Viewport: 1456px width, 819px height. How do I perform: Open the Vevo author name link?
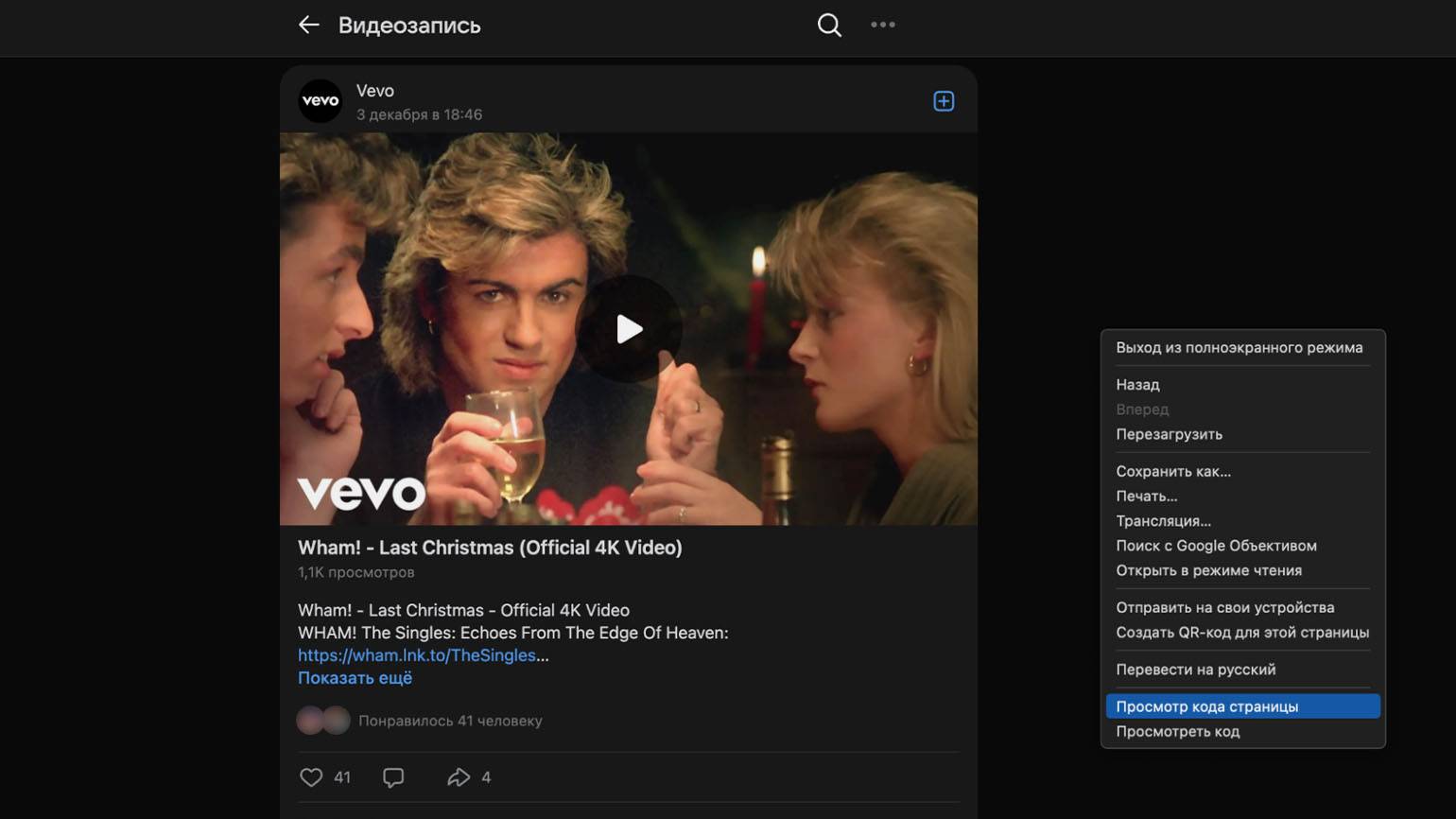pos(374,91)
